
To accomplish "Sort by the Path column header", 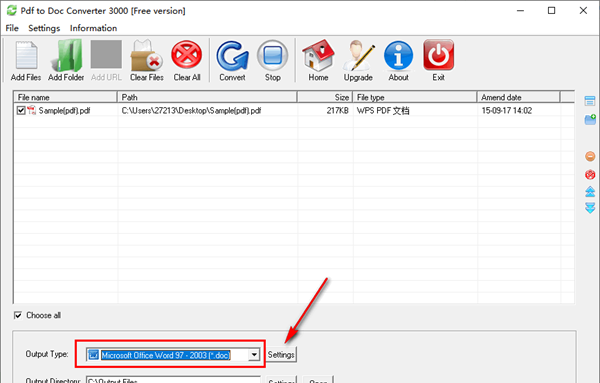I will [x=207, y=97].
